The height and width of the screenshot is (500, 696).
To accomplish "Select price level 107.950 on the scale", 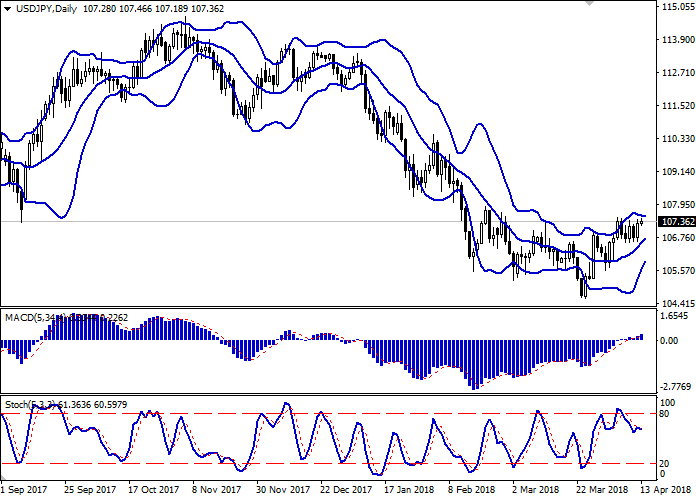I will (x=678, y=205).
